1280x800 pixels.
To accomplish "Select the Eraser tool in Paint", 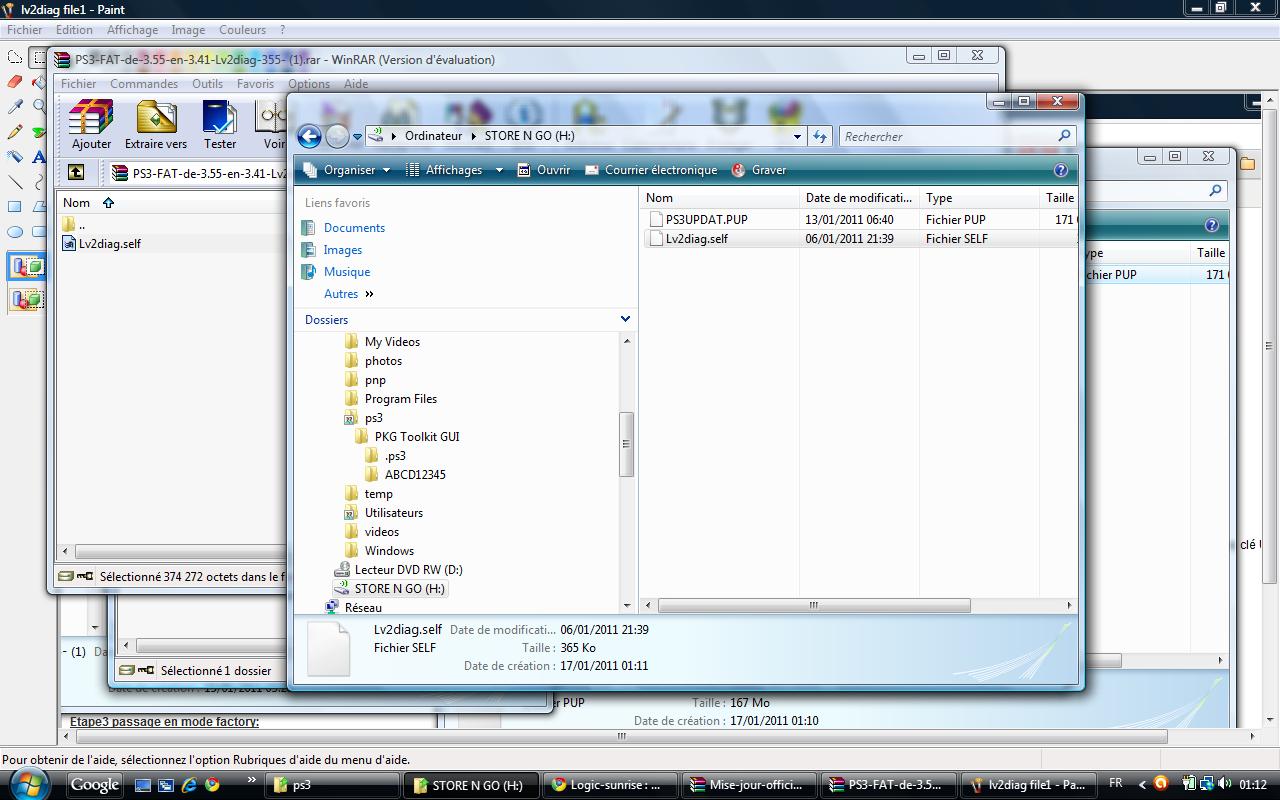I will pos(15,82).
